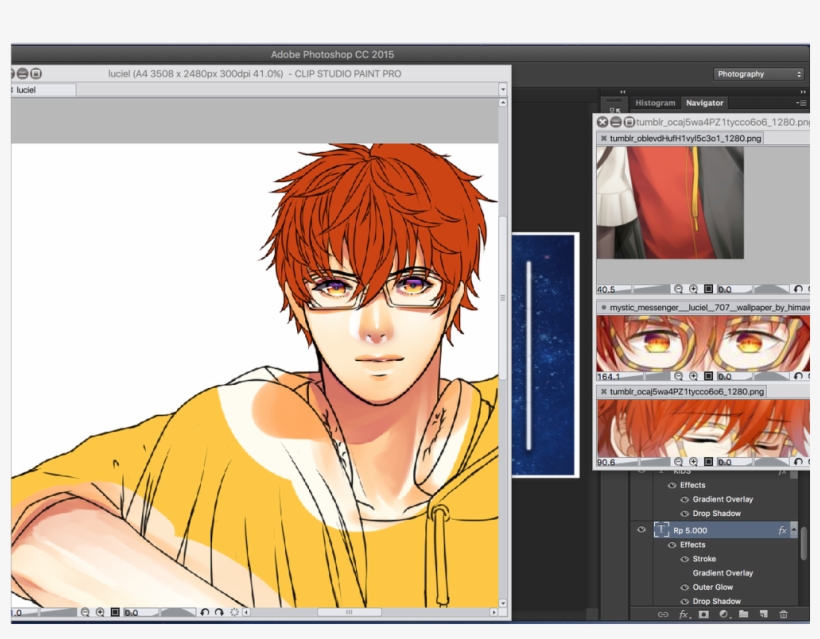Image resolution: width=820 pixels, height=639 pixels.
Task: Rotate bottom ocaj5wa4PZ1 view left
Action: coord(798,462)
